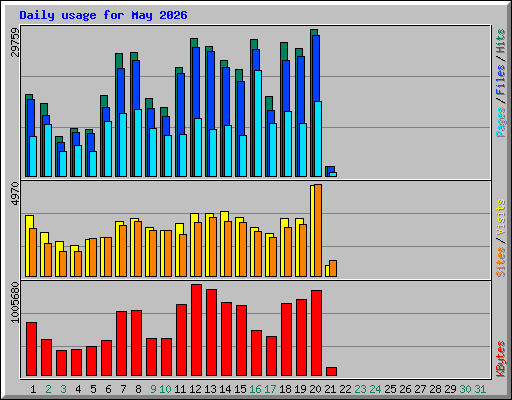Click day 11 on the x-axis
The height and width of the screenshot is (400, 512).
180,389
